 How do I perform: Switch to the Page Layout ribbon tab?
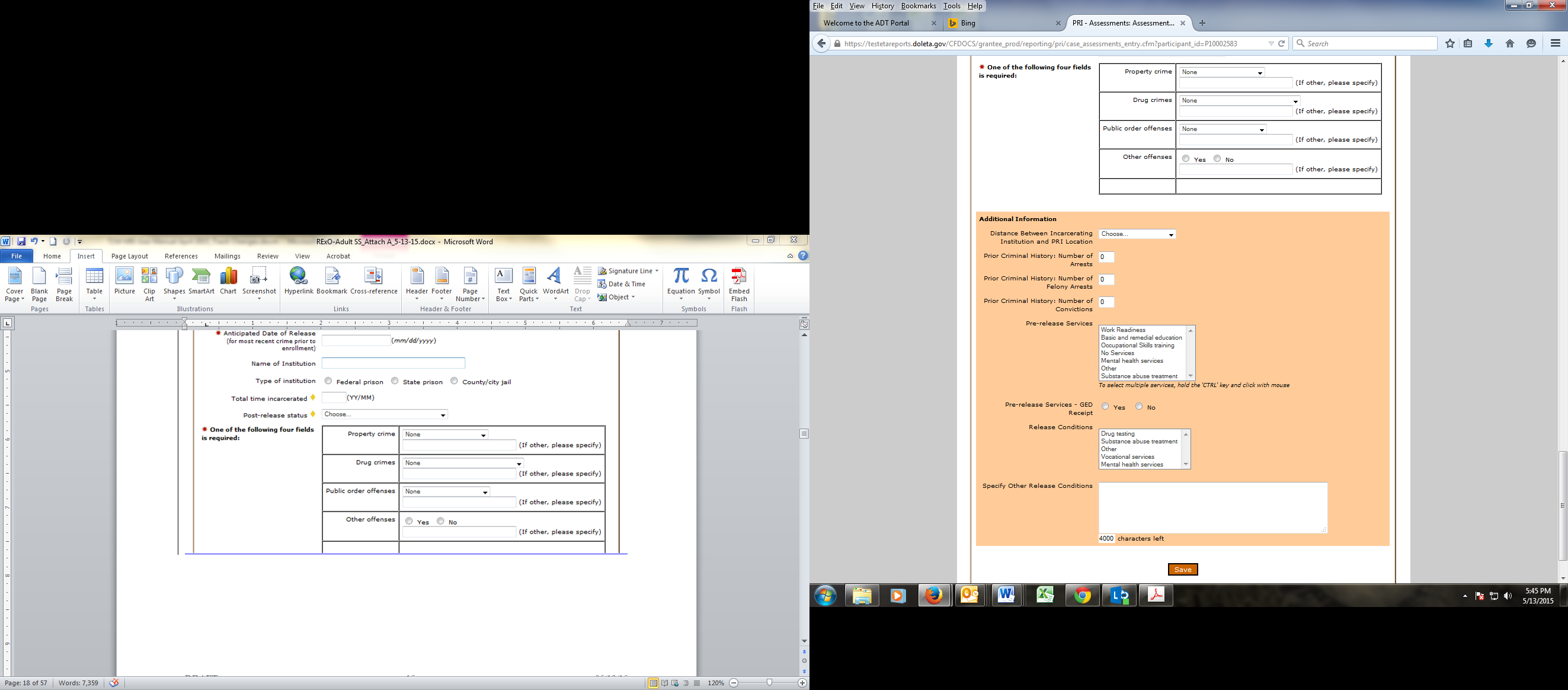point(129,257)
